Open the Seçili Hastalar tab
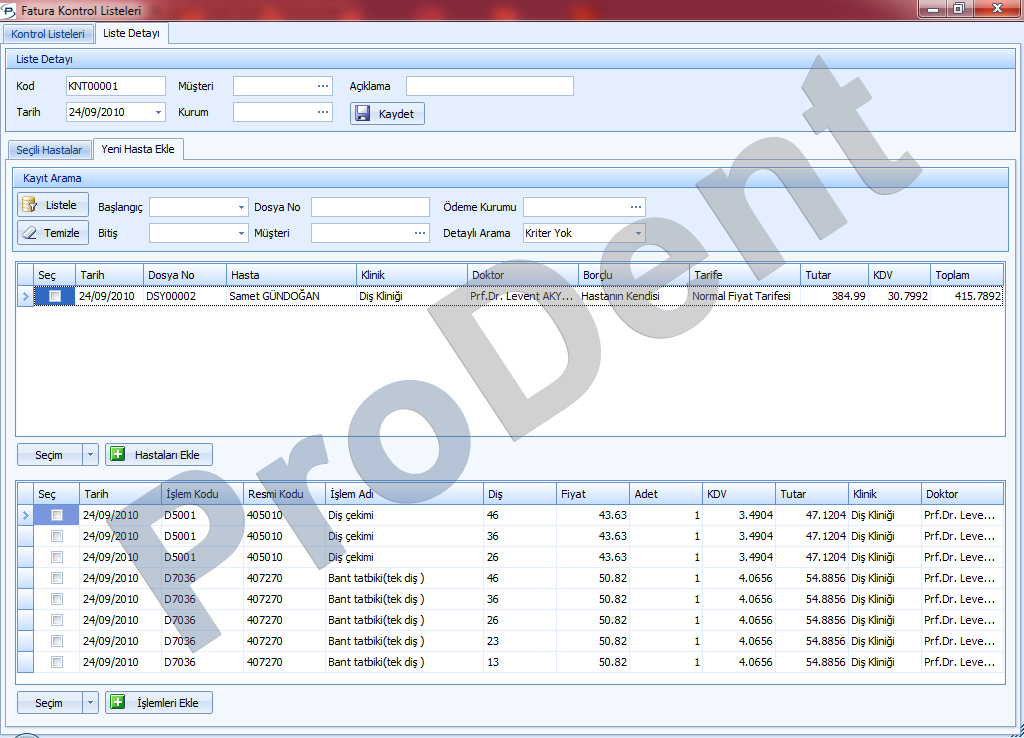 [49, 150]
